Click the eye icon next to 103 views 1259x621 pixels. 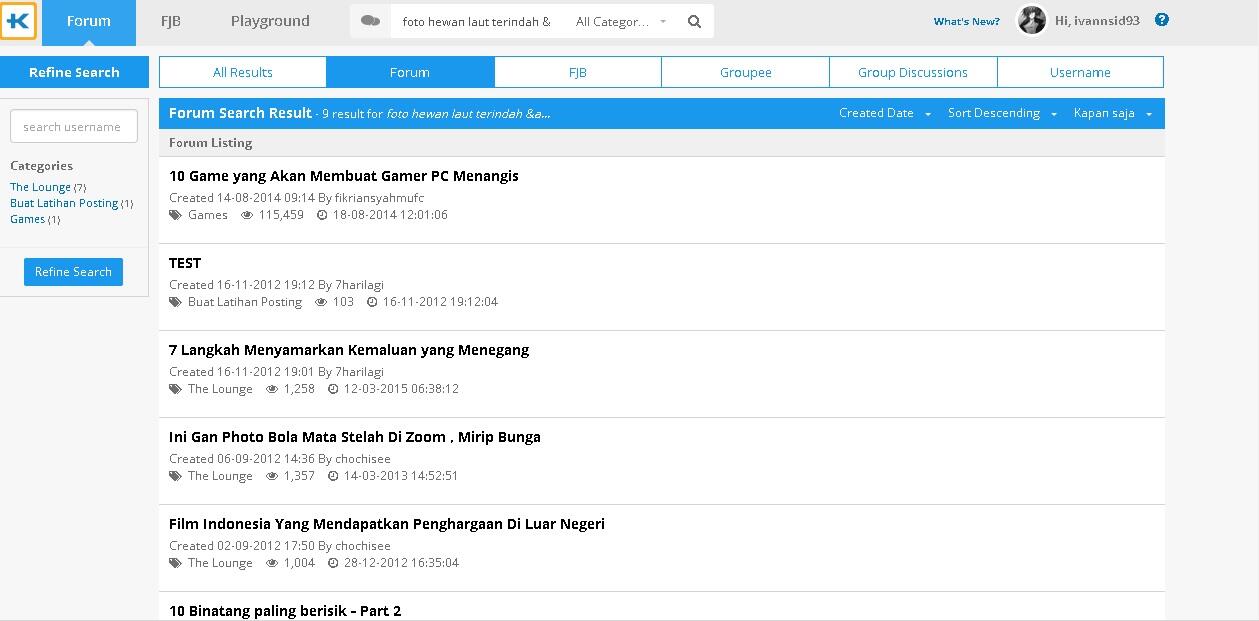[x=321, y=302]
